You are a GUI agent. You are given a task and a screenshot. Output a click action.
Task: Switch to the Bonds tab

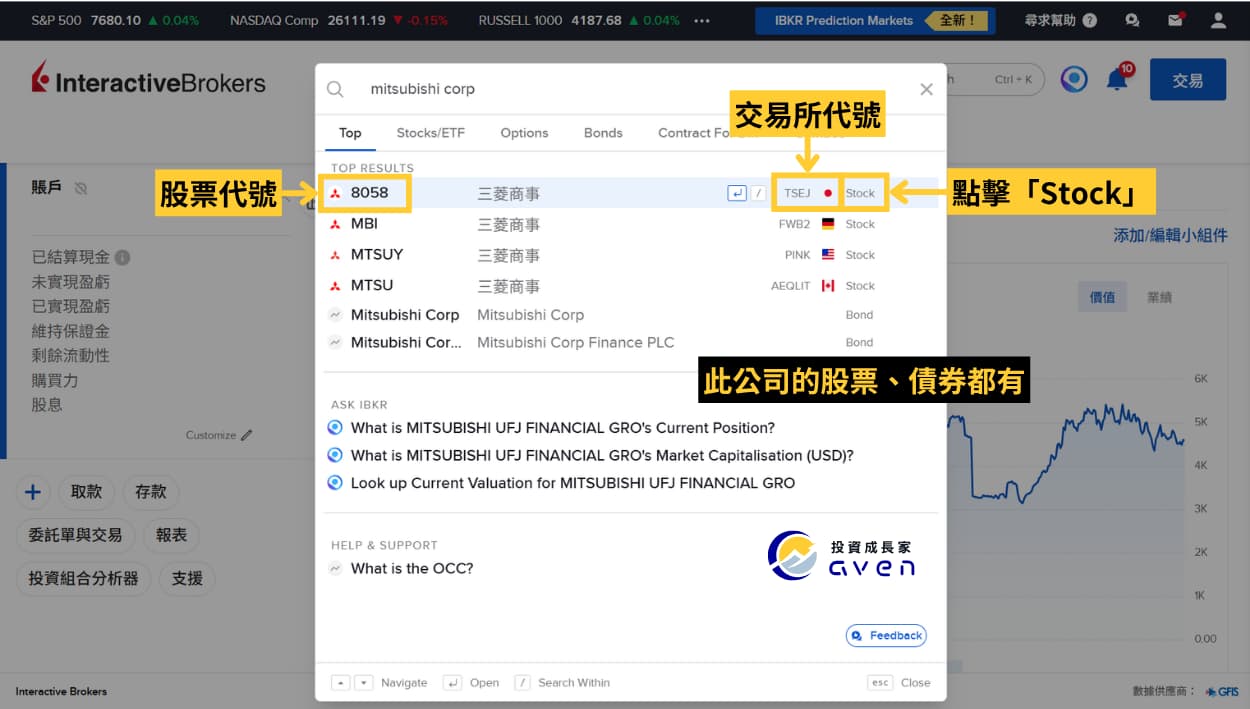[x=603, y=133]
